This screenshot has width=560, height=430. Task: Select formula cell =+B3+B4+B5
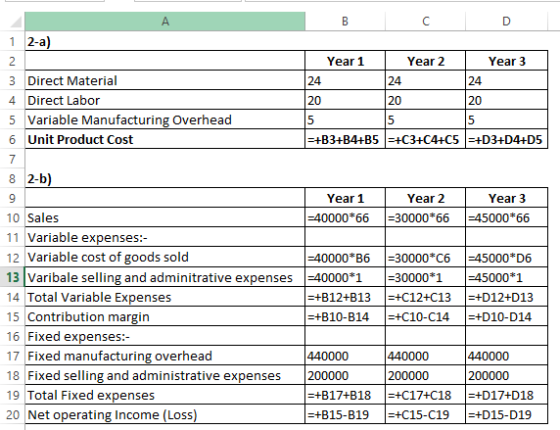click(345, 139)
